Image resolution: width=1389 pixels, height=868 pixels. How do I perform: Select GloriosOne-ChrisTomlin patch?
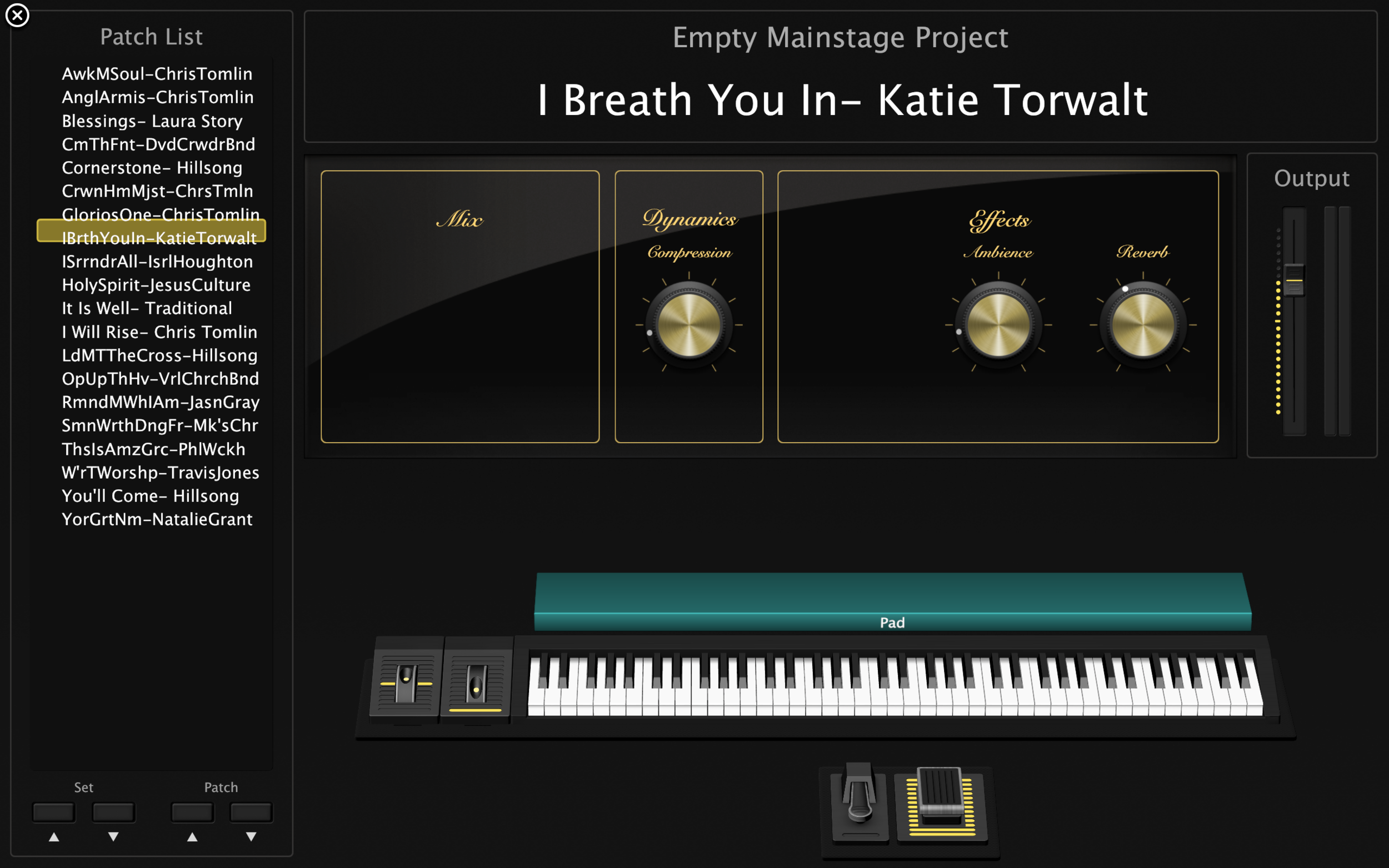pyautogui.click(x=160, y=214)
